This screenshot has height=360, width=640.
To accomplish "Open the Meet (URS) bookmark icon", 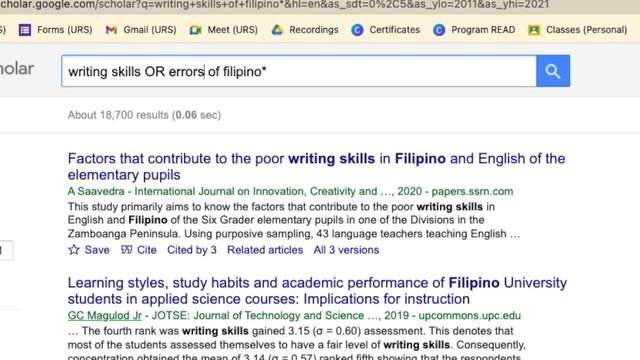I will point(196,30).
